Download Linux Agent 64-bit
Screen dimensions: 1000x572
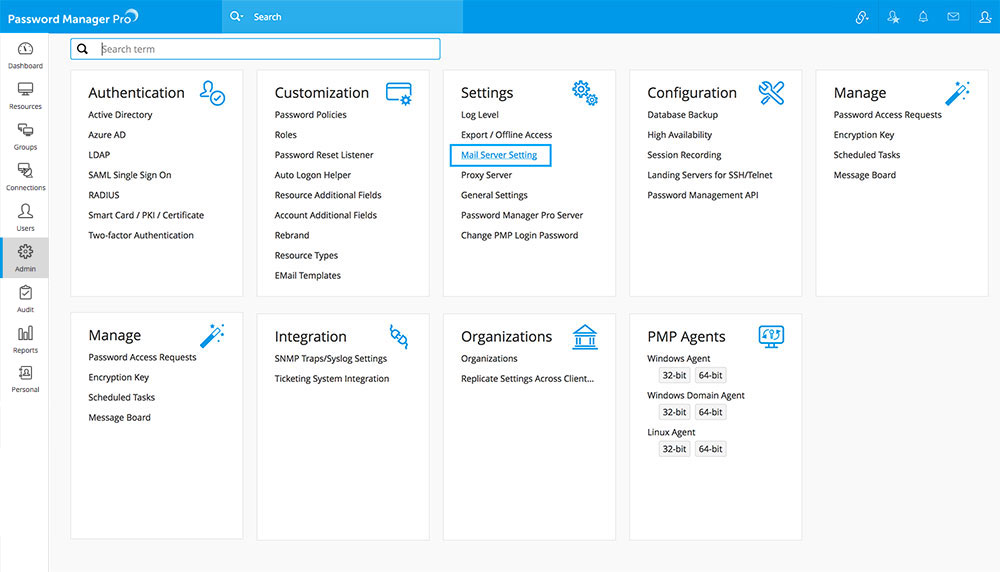[710, 449]
